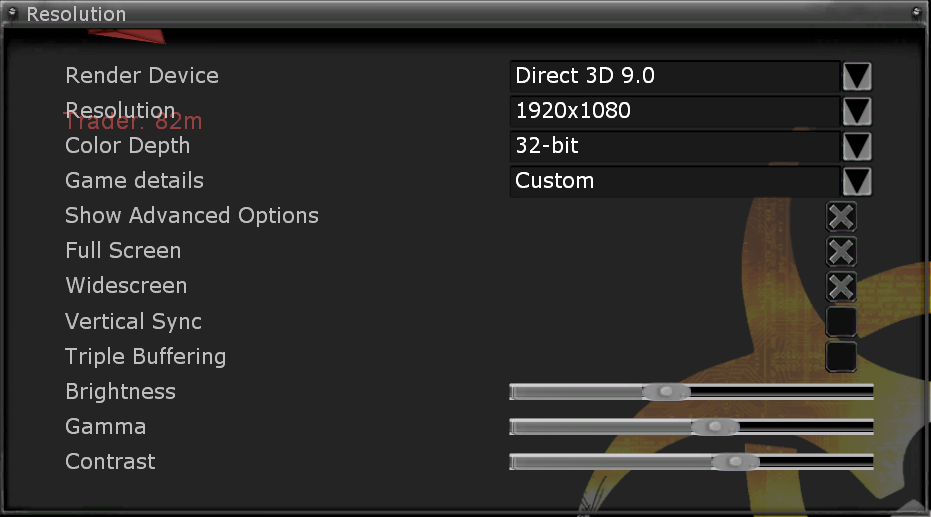The width and height of the screenshot is (931, 517).
Task: Disable Show Advanced Options checkbox
Action: tap(841, 216)
